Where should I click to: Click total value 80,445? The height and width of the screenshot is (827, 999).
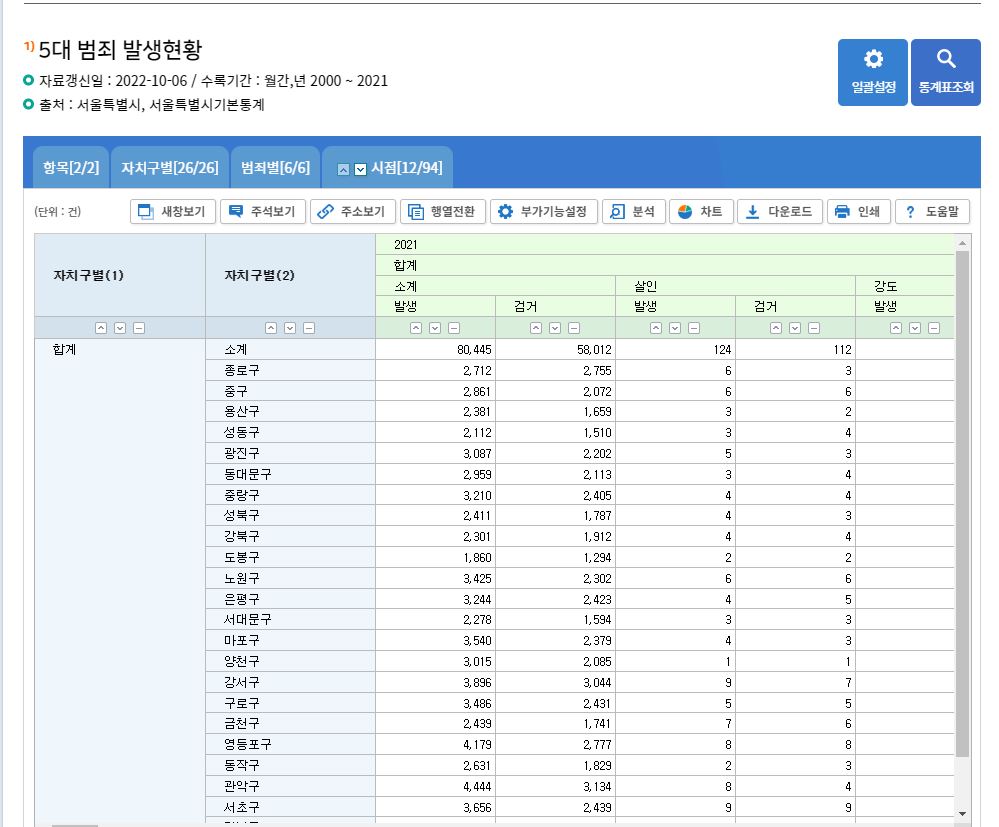pos(474,350)
